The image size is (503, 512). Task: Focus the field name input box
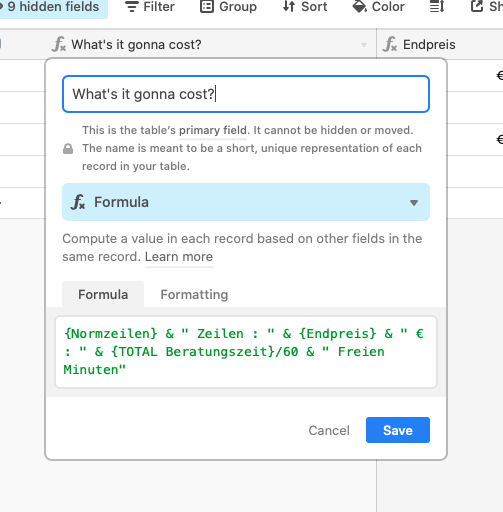[246, 94]
